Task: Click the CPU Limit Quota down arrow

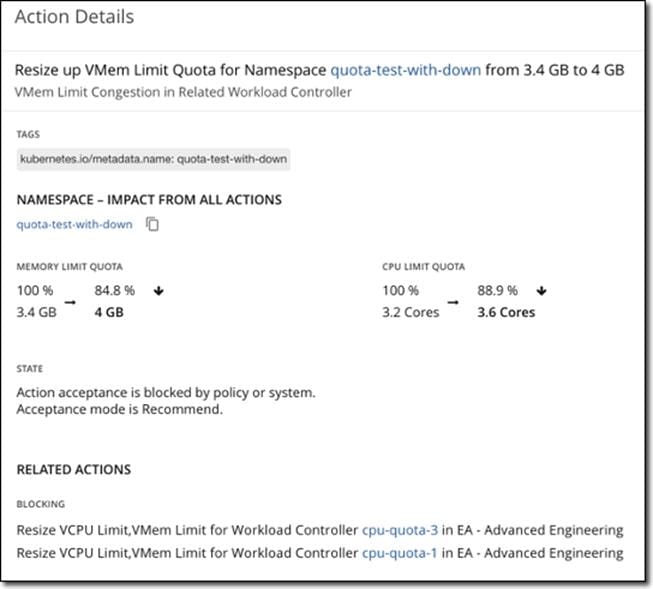Action: 541,291
